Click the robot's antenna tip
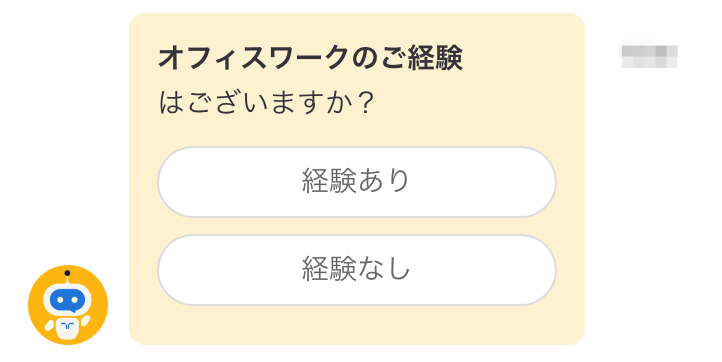Image resolution: width=722 pixels, height=362 pixels. click(x=67, y=273)
